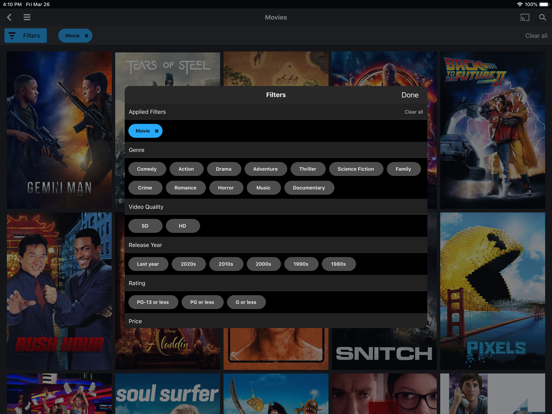The image size is (552, 414).
Task: Open search with the magnifier icon
Action: (x=542, y=17)
